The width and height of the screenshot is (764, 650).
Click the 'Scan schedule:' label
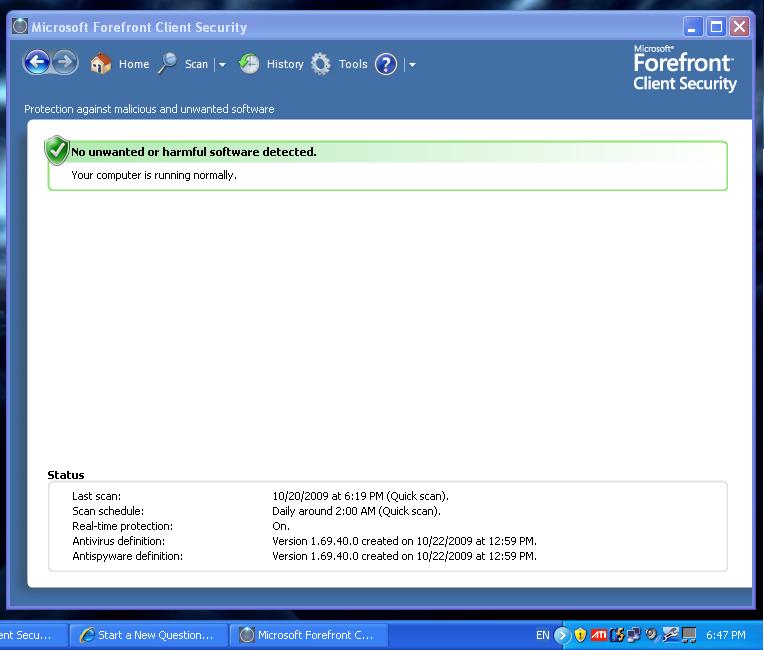coord(108,511)
